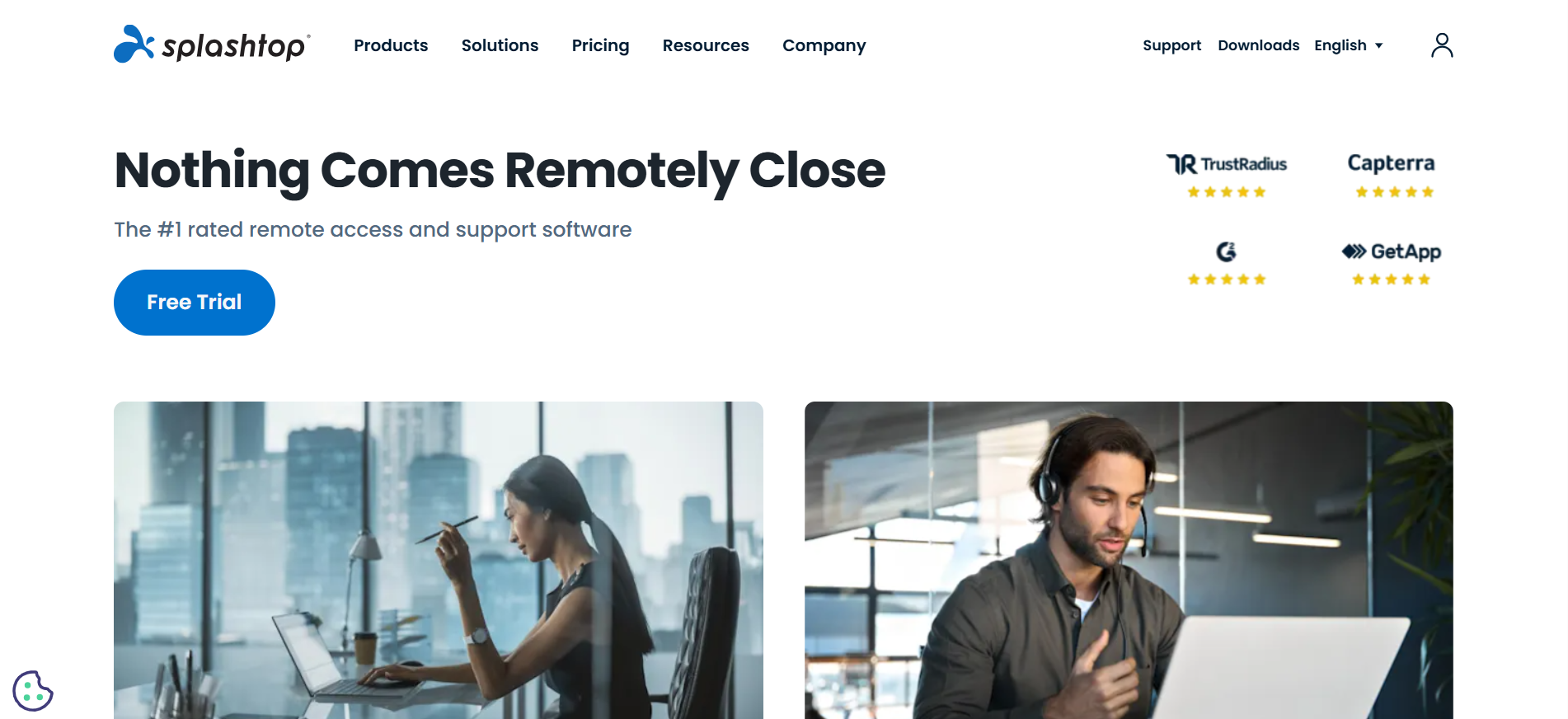The width and height of the screenshot is (1568, 719).
Task: Open the user account icon
Action: tap(1442, 45)
